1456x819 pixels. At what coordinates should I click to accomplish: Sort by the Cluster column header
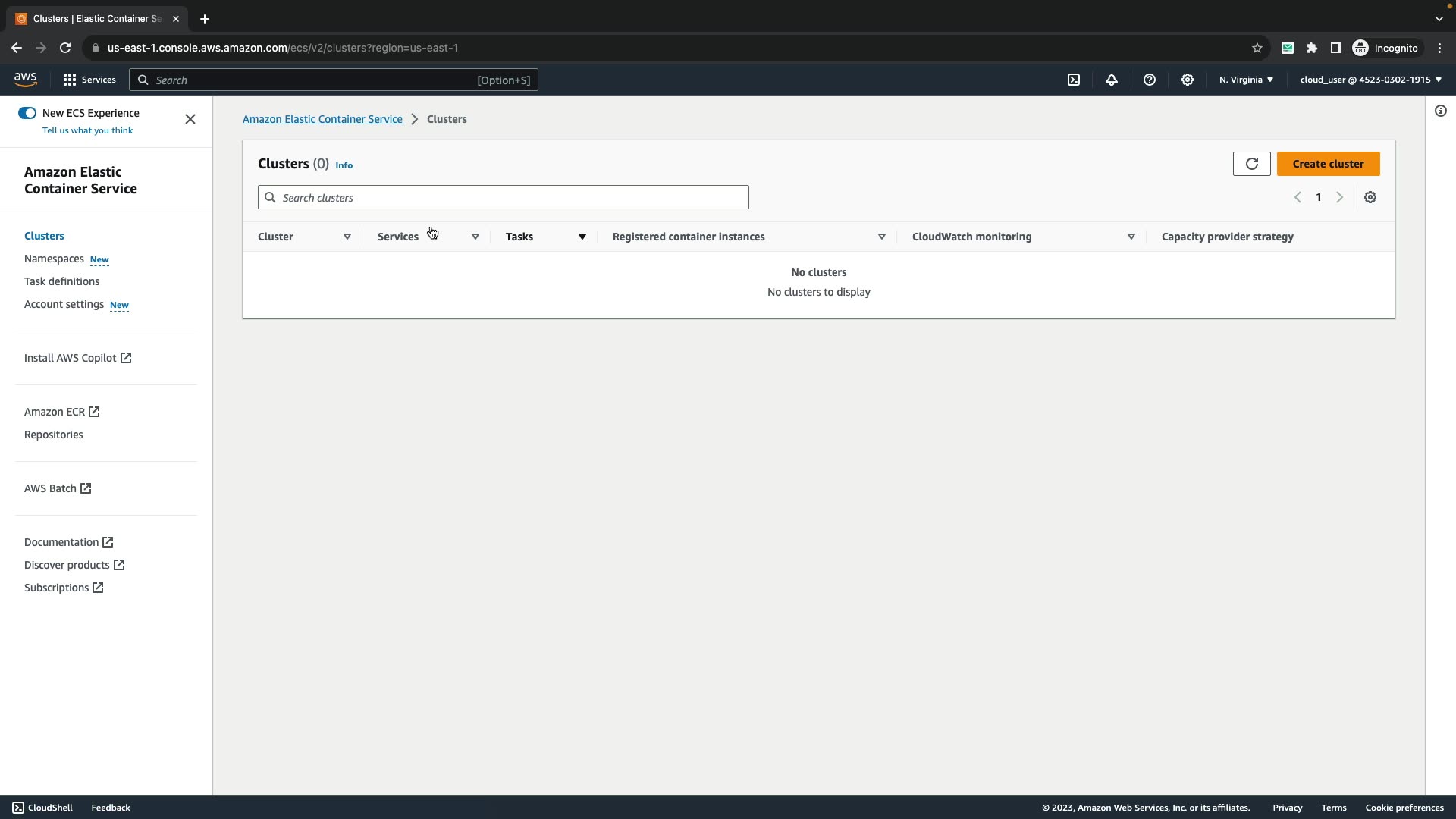tap(276, 237)
